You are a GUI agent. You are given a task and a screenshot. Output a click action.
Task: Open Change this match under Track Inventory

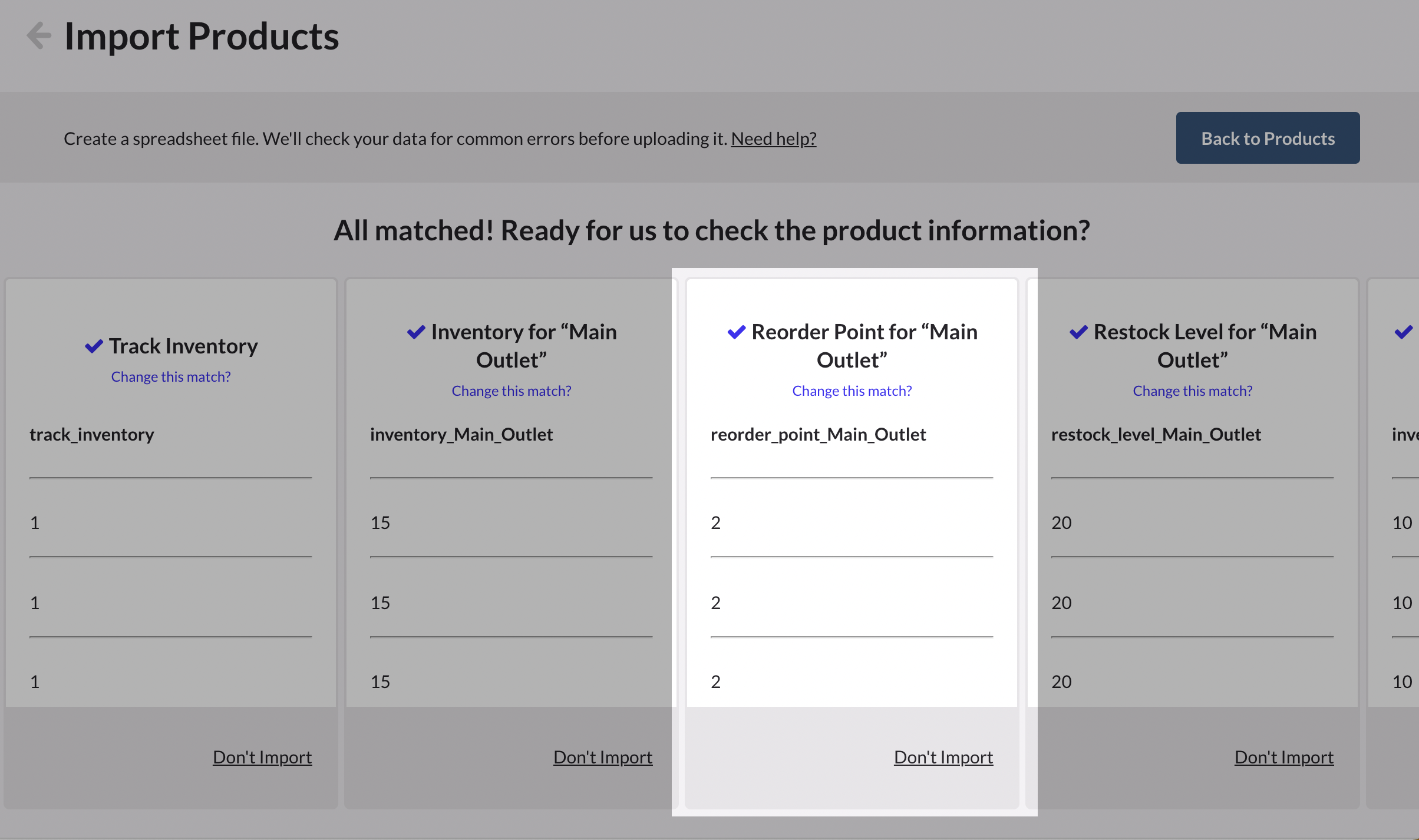coord(170,376)
